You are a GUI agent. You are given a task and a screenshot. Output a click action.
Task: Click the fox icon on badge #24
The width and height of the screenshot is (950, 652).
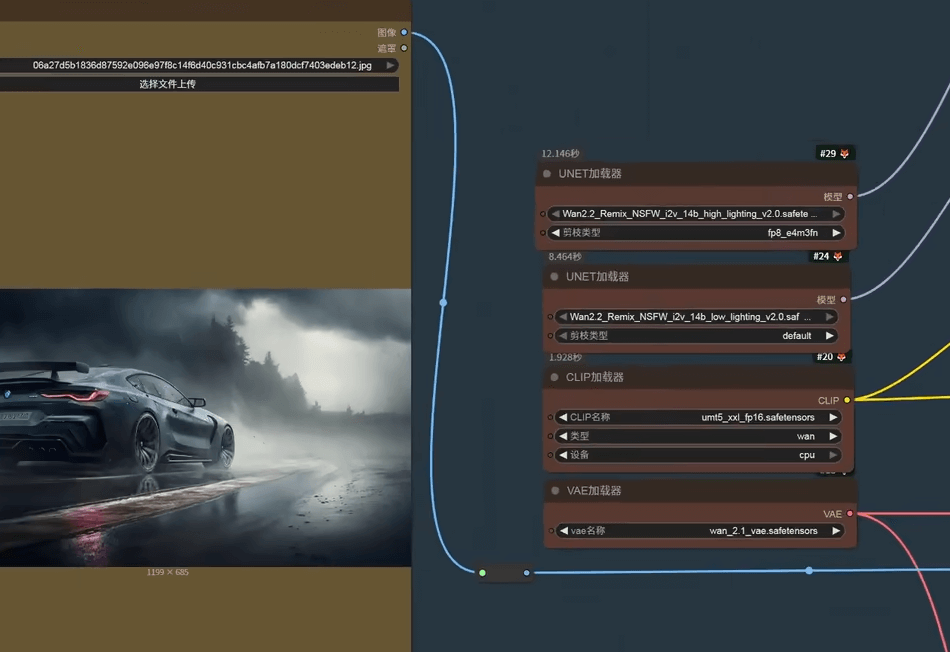[838, 256]
